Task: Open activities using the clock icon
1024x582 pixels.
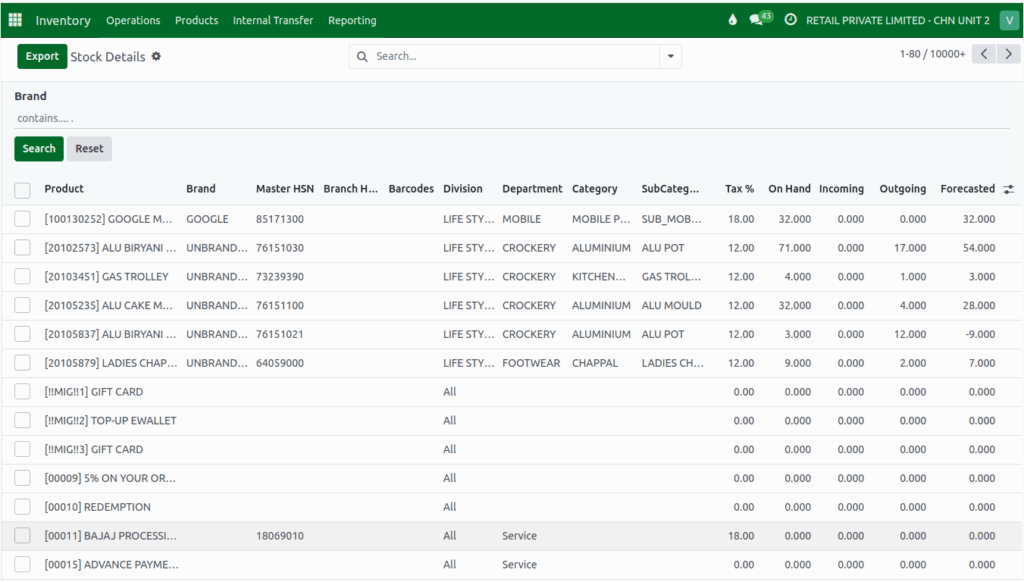Action: (x=792, y=20)
